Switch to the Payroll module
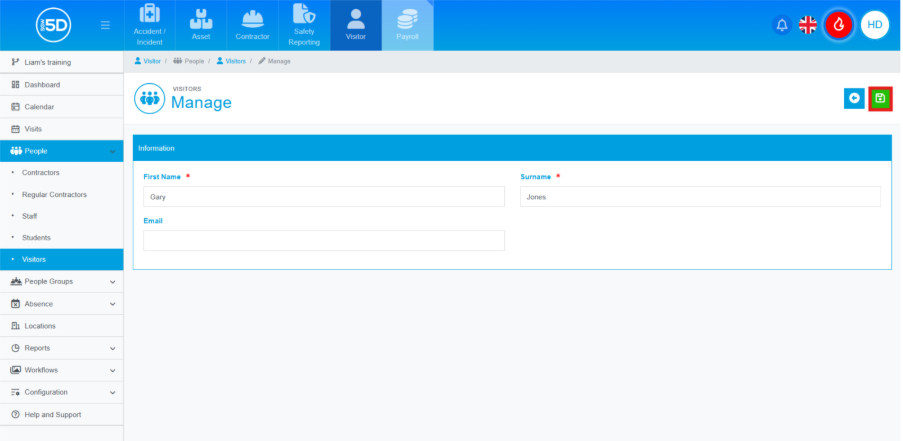 click(x=407, y=25)
